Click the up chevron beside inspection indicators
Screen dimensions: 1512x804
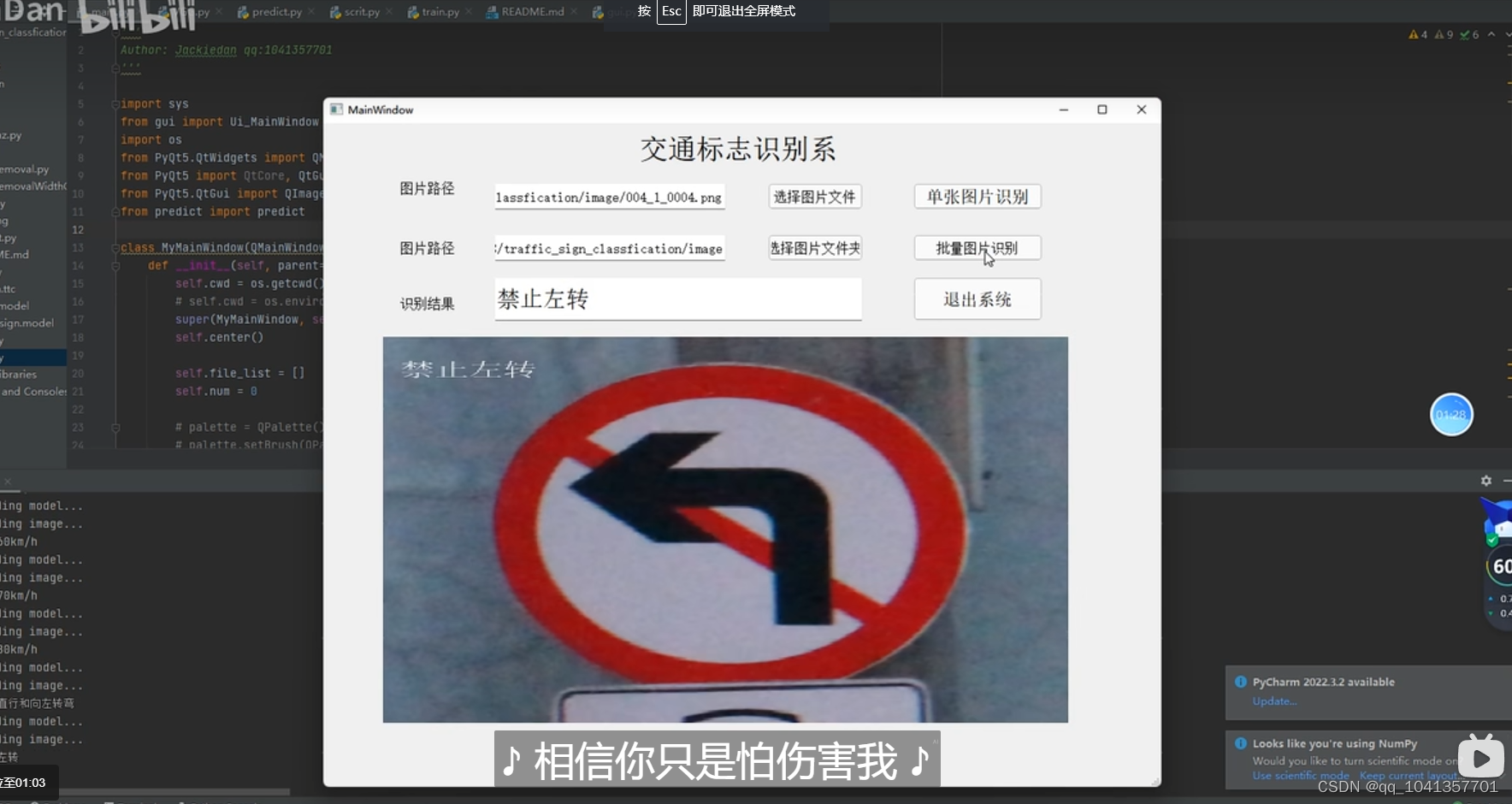click(1491, 35)
